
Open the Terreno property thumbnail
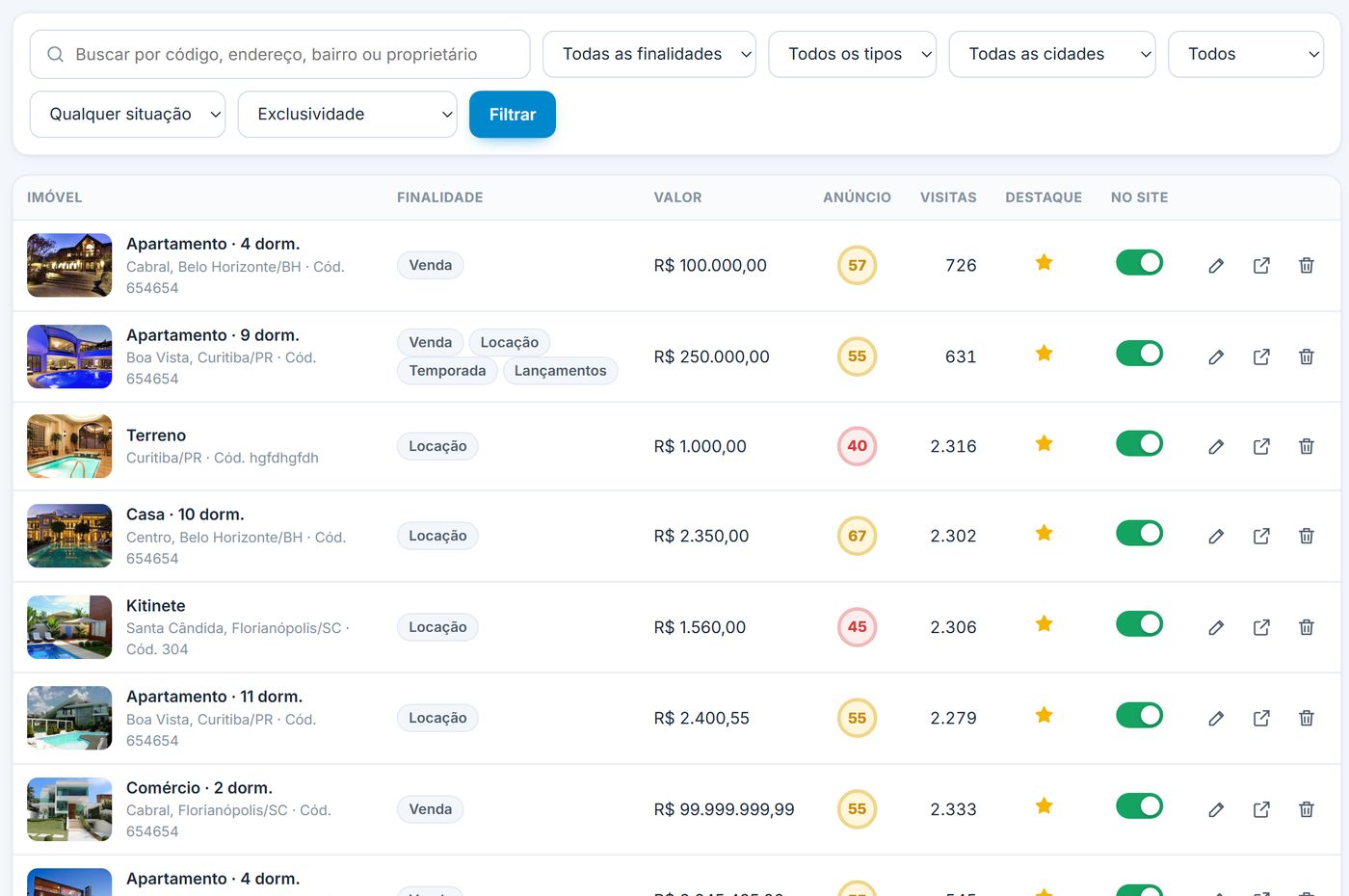point(69,446)
